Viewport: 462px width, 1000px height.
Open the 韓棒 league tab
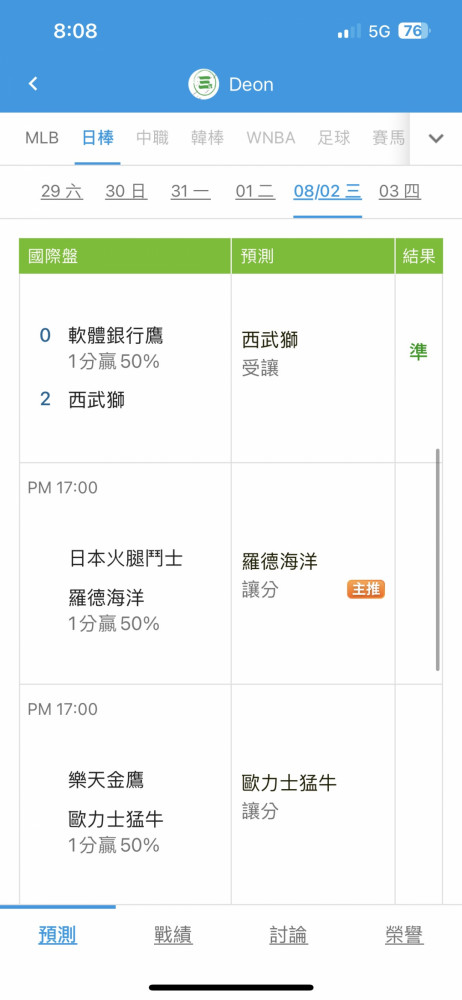[207, 138]
